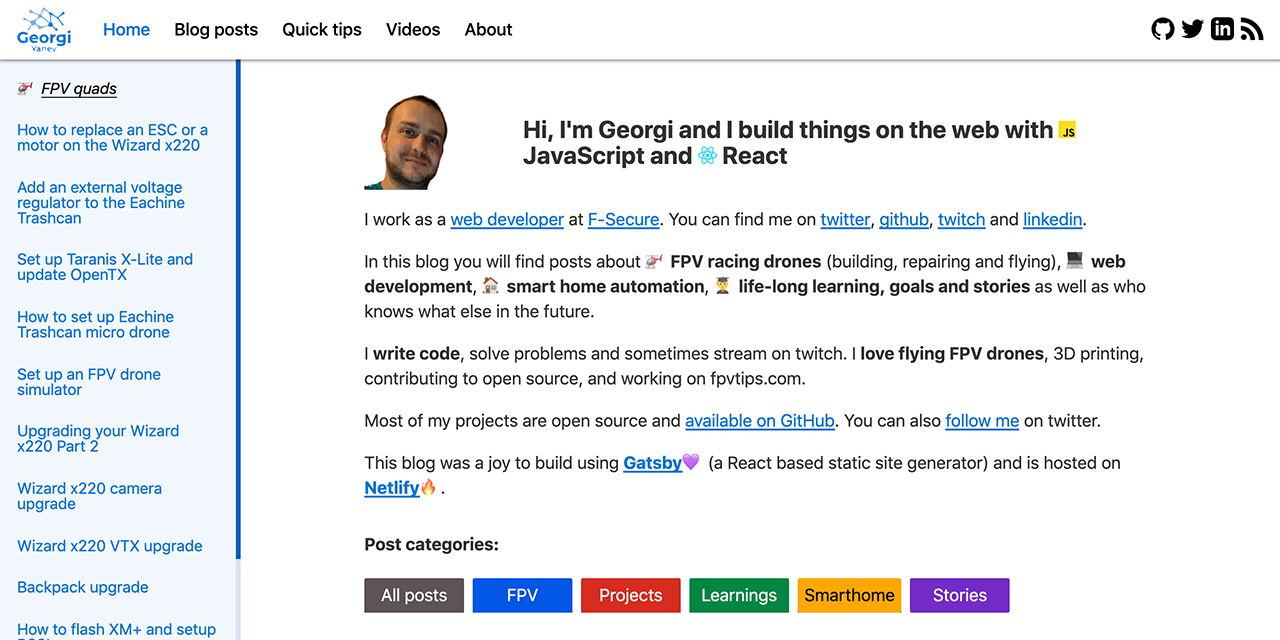Open the GitHub icon in the header
The height and width of the screenshot is (640, 1280).
(x=1162, y=29)
